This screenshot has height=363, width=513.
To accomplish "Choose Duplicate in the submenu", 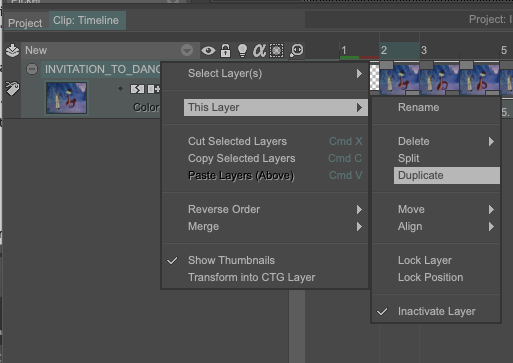I will 447,175.
